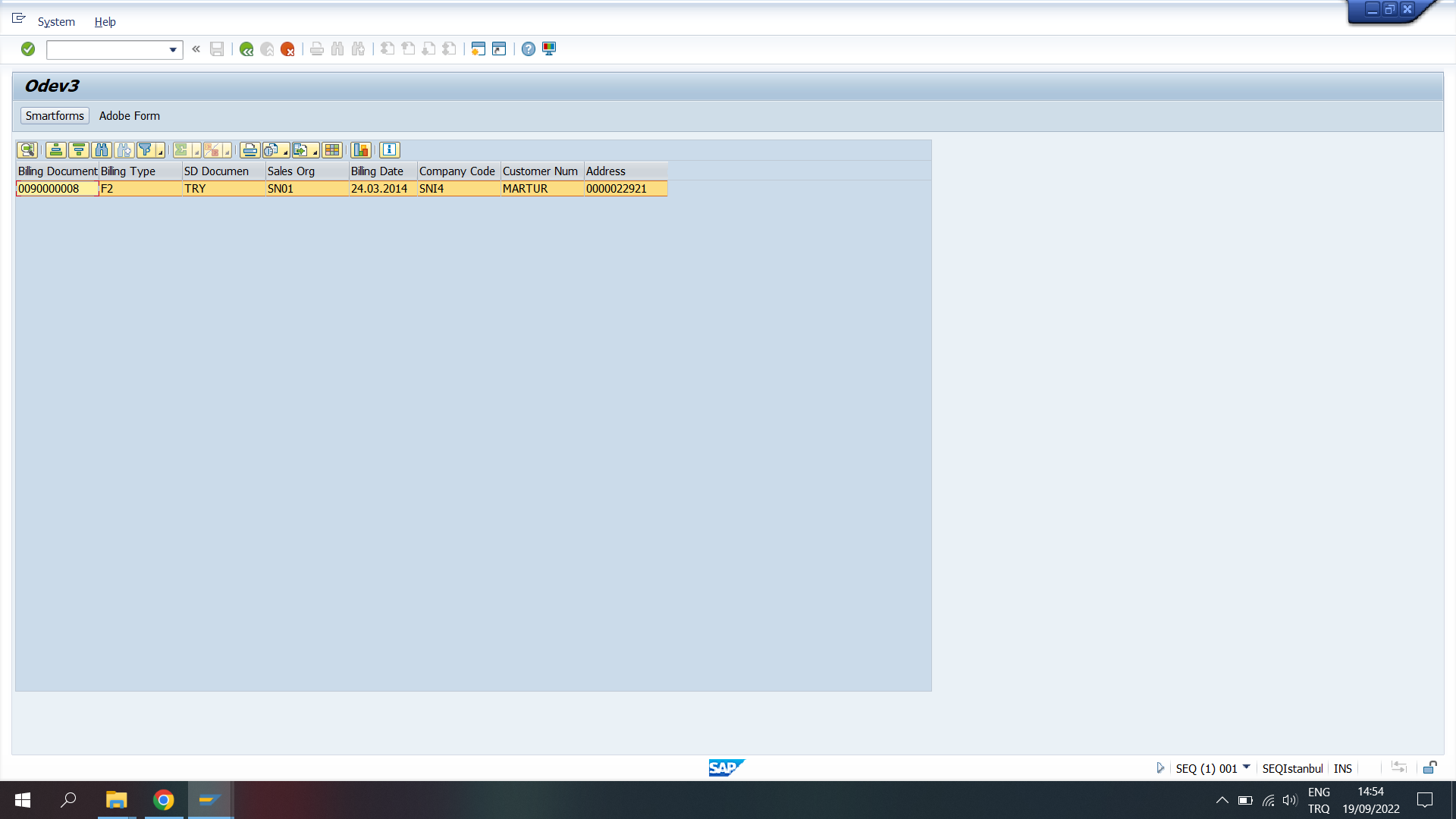Viewport: 1456px width, 819px height.
Task: Click the transaction command input field
Action: pyautogui.click(x=108, y=50)
